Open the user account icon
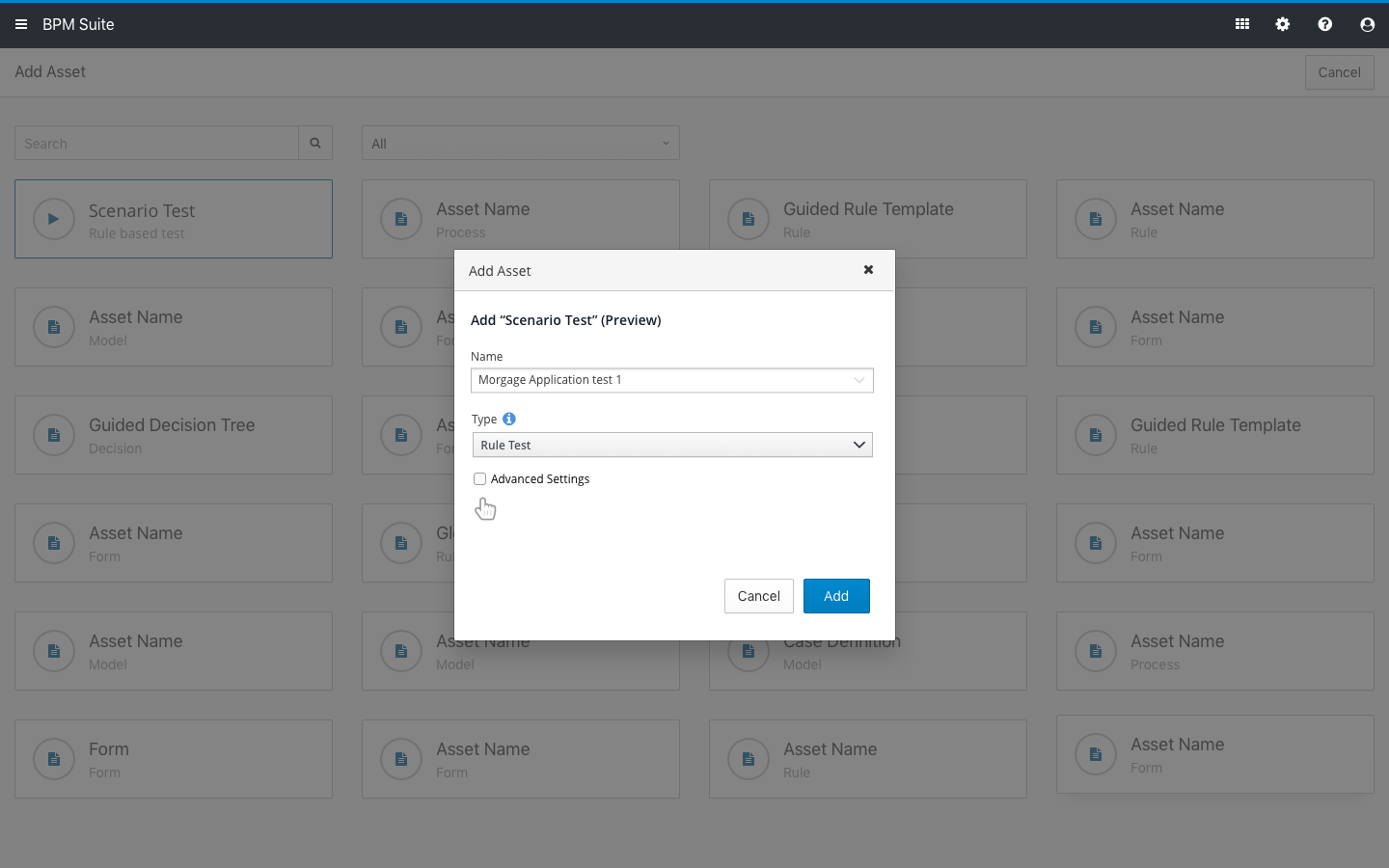 coord(1367,24)
